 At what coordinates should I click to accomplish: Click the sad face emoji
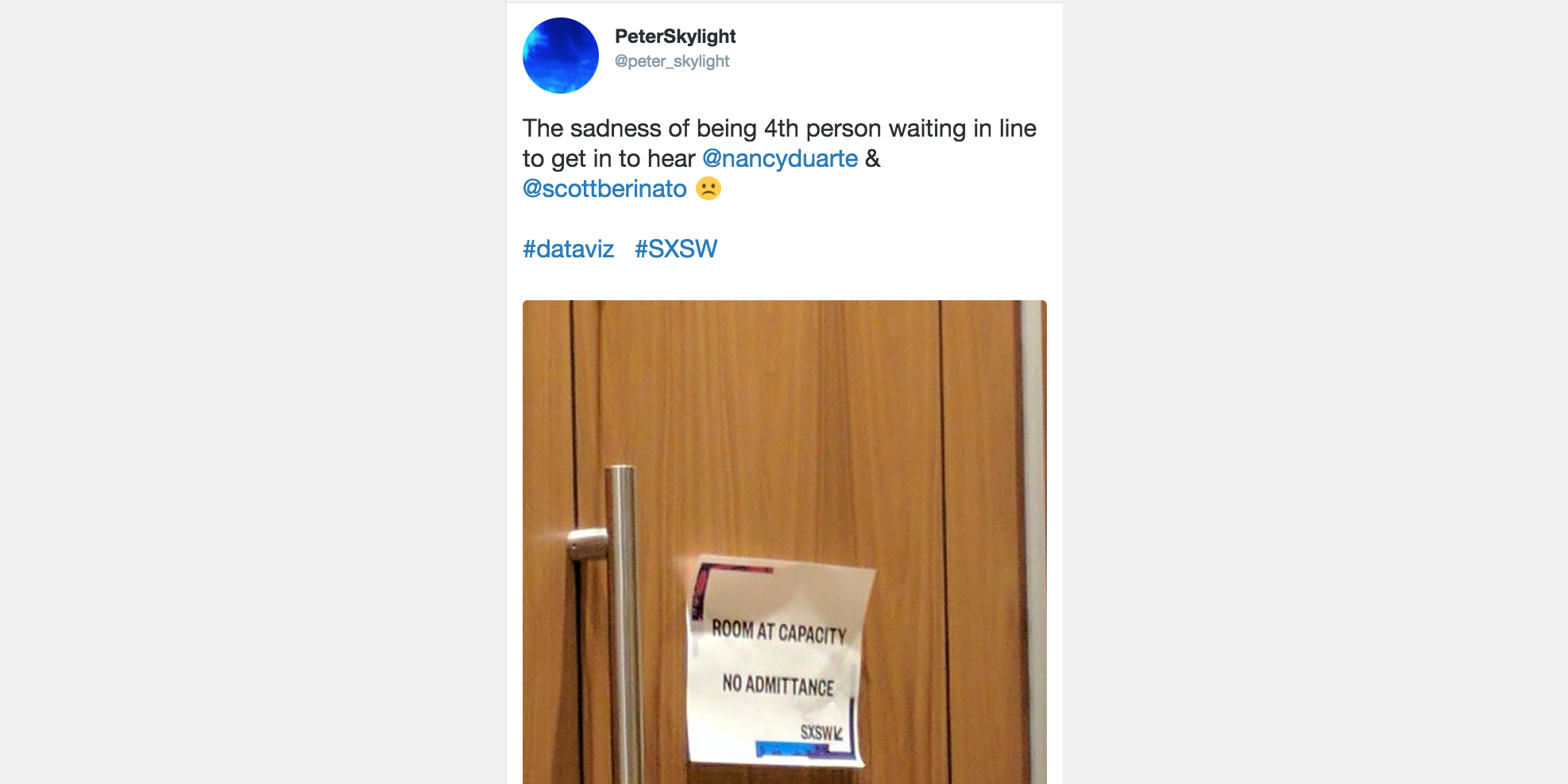tap(709, 189)
